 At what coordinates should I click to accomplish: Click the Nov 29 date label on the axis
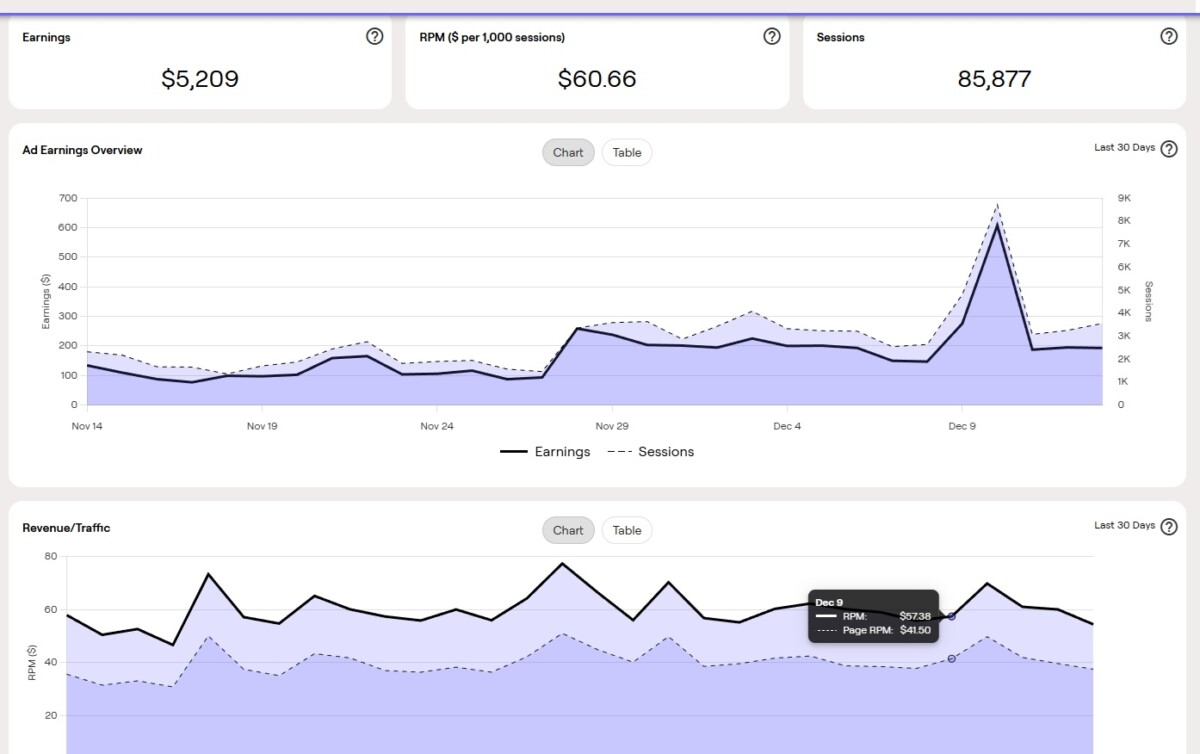(611, 426)
